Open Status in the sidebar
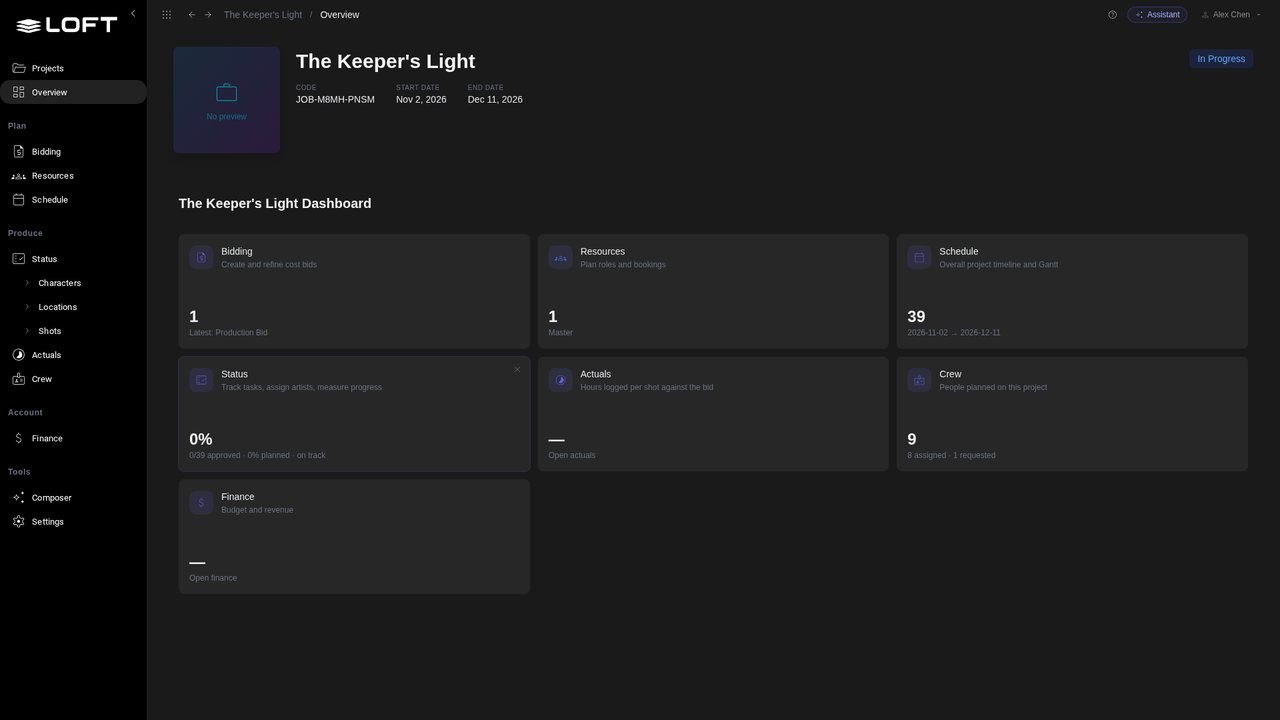 click(x=73, y=259)
